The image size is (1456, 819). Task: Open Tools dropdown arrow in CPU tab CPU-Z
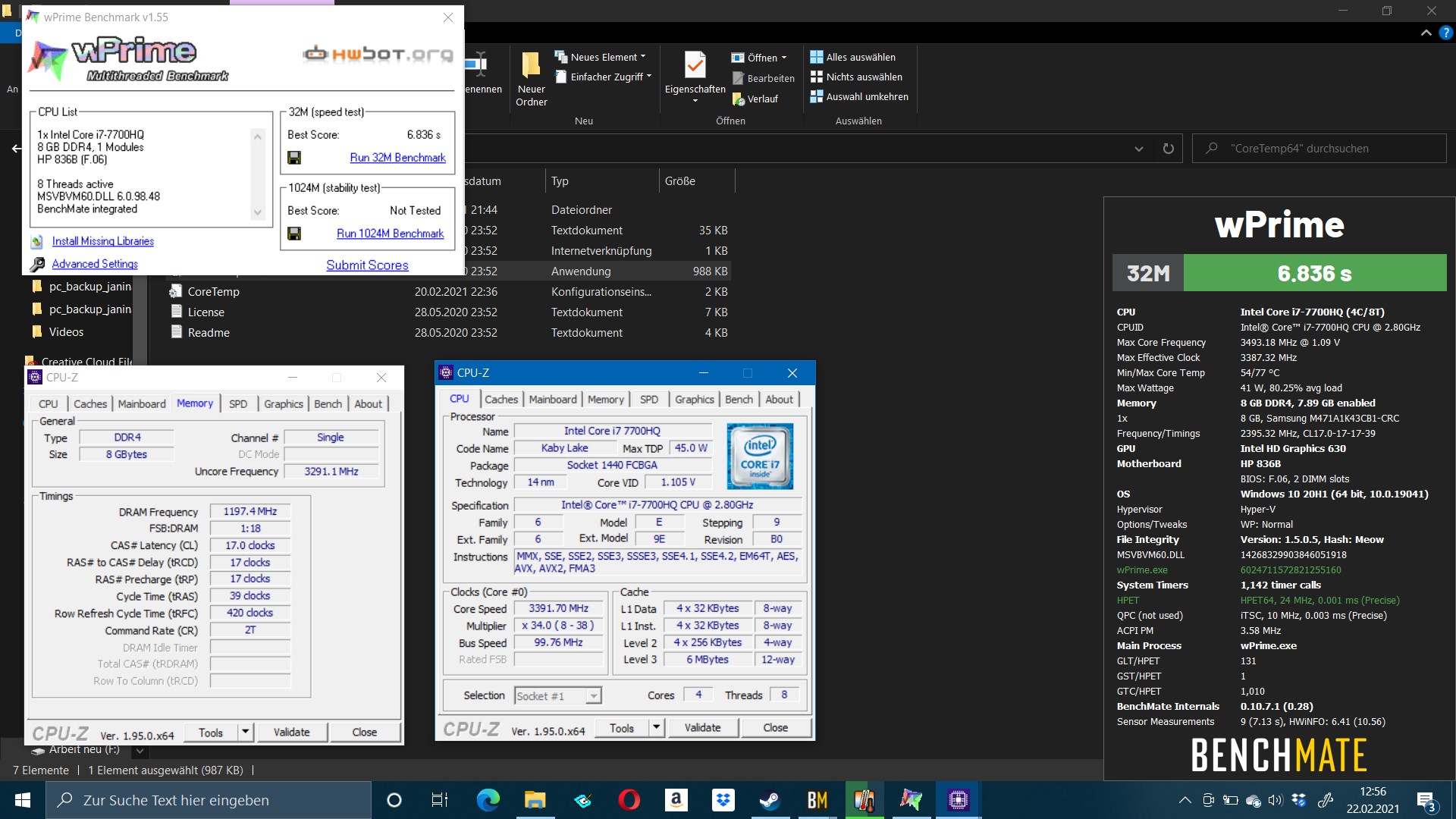click(656, 727)
